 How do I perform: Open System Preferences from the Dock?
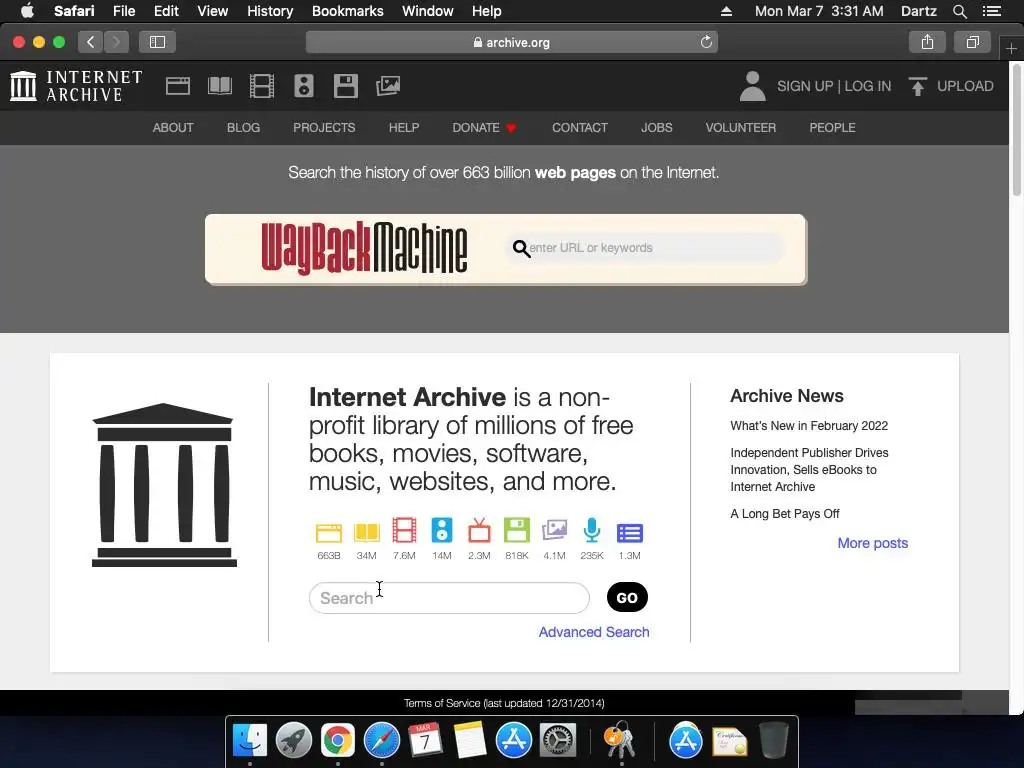[x=557, y=740]
